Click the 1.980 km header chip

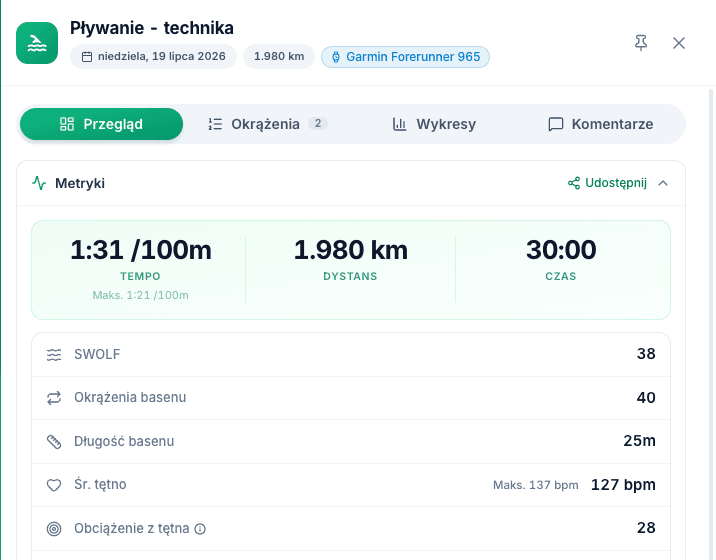tap(279, 57)
